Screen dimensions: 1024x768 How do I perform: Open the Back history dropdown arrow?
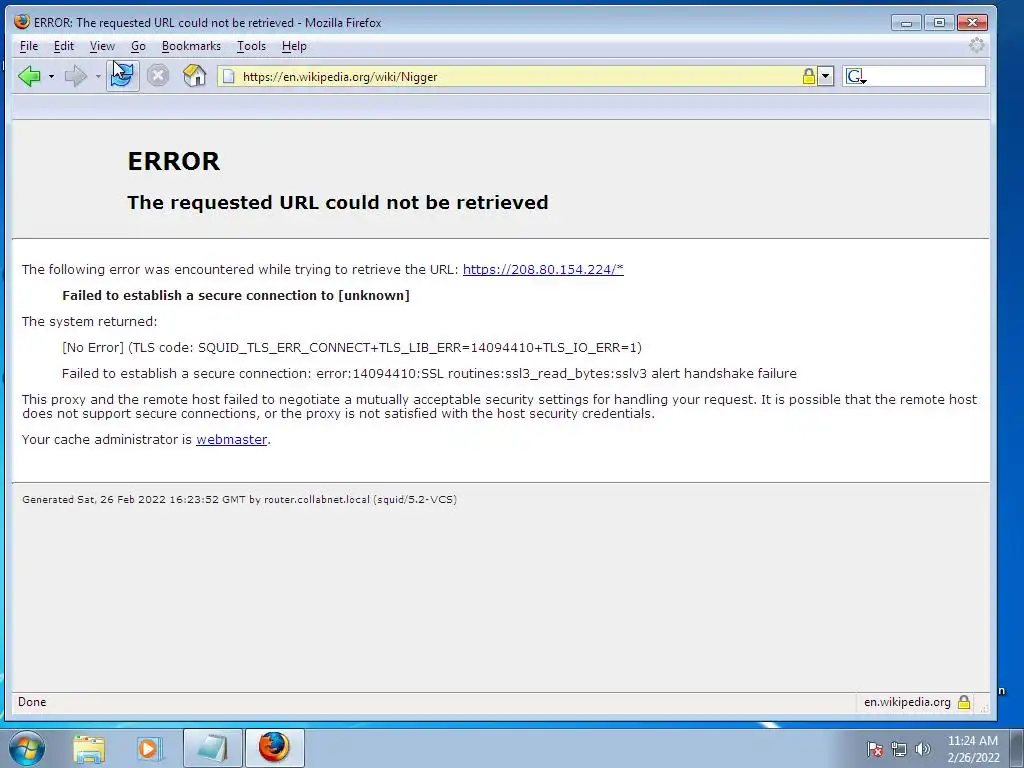(51, 76)
